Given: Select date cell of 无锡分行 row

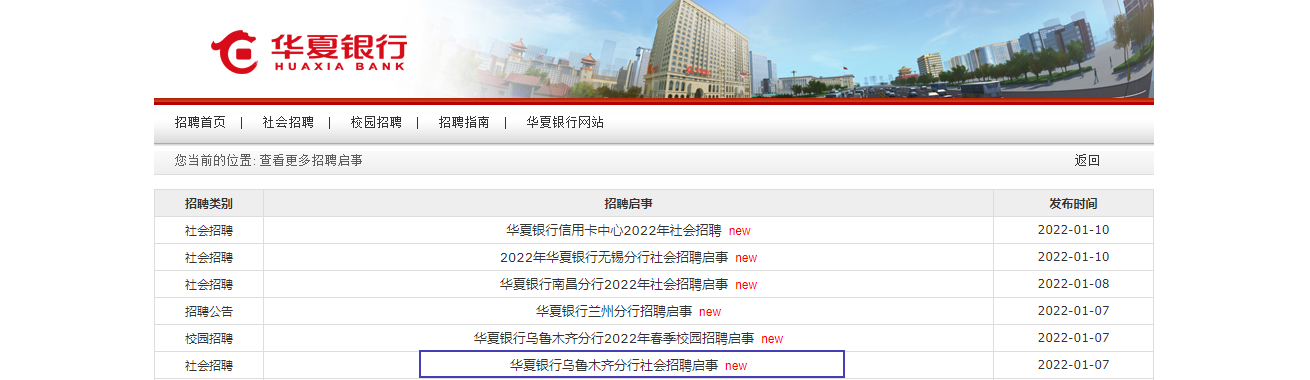Looking at the screenshot, I should click(x=1073, y=257).
